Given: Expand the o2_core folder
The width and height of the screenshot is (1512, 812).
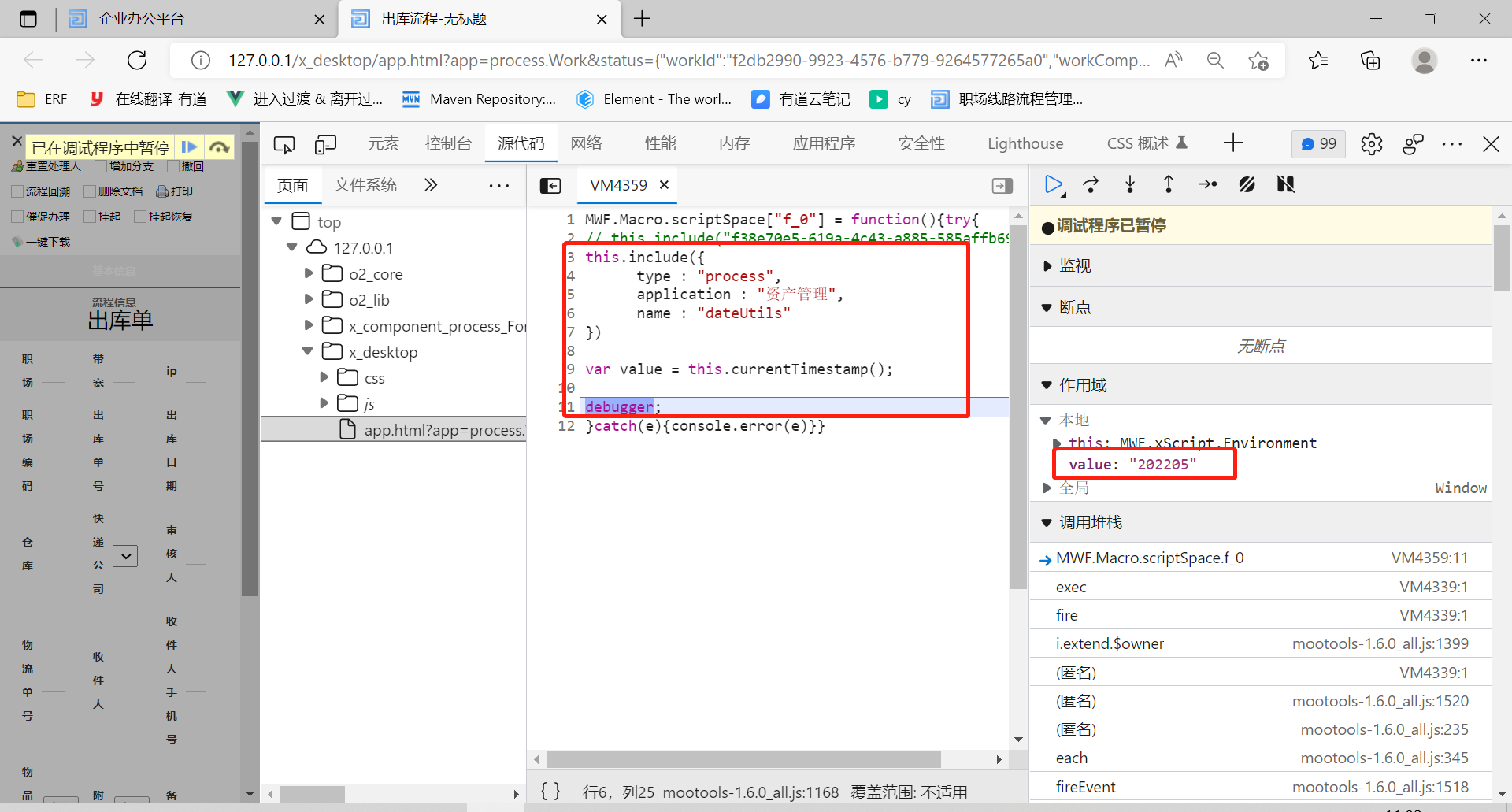Looking at the screenshot, I should (309, 273).
